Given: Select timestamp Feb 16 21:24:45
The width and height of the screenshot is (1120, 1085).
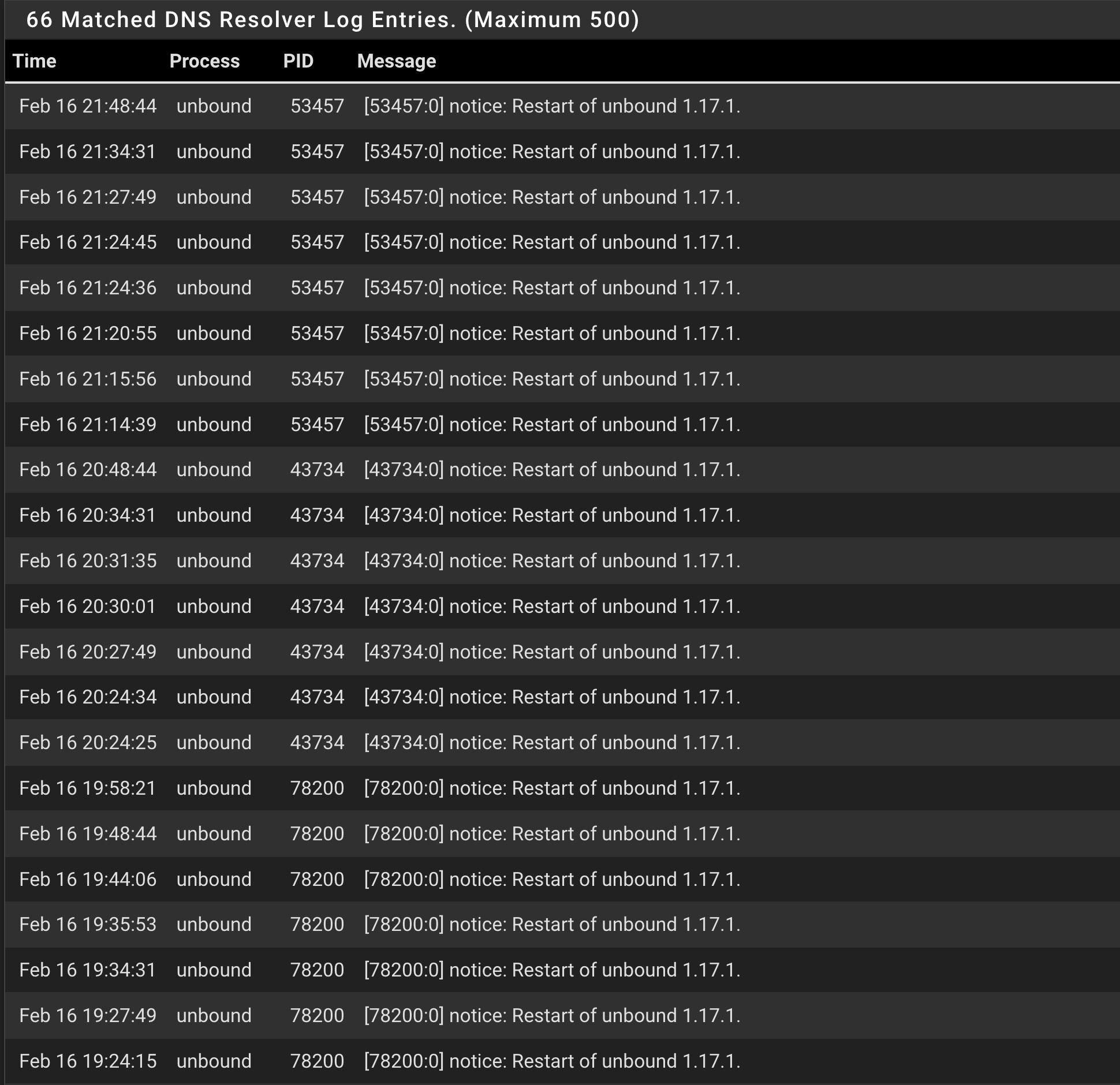Looking at the screenshot, I should [x=88, y=242].
